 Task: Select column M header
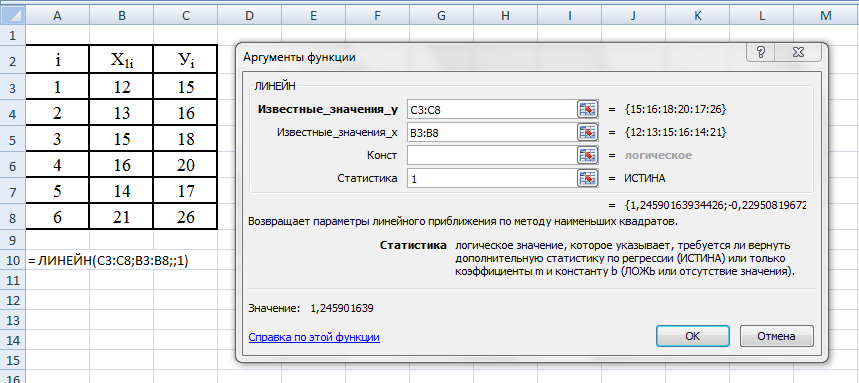tap(826, 16)
